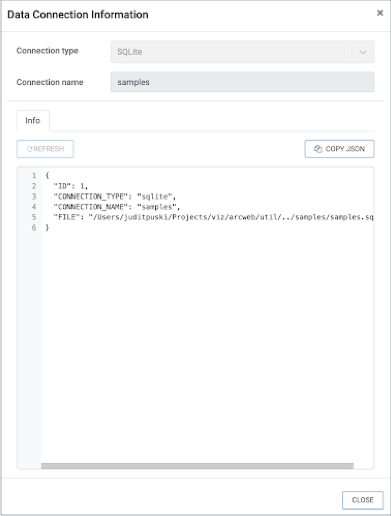This screenshot has height=516, width=391.
Task: Click the FILE path value text
Action: click(231, 217)
